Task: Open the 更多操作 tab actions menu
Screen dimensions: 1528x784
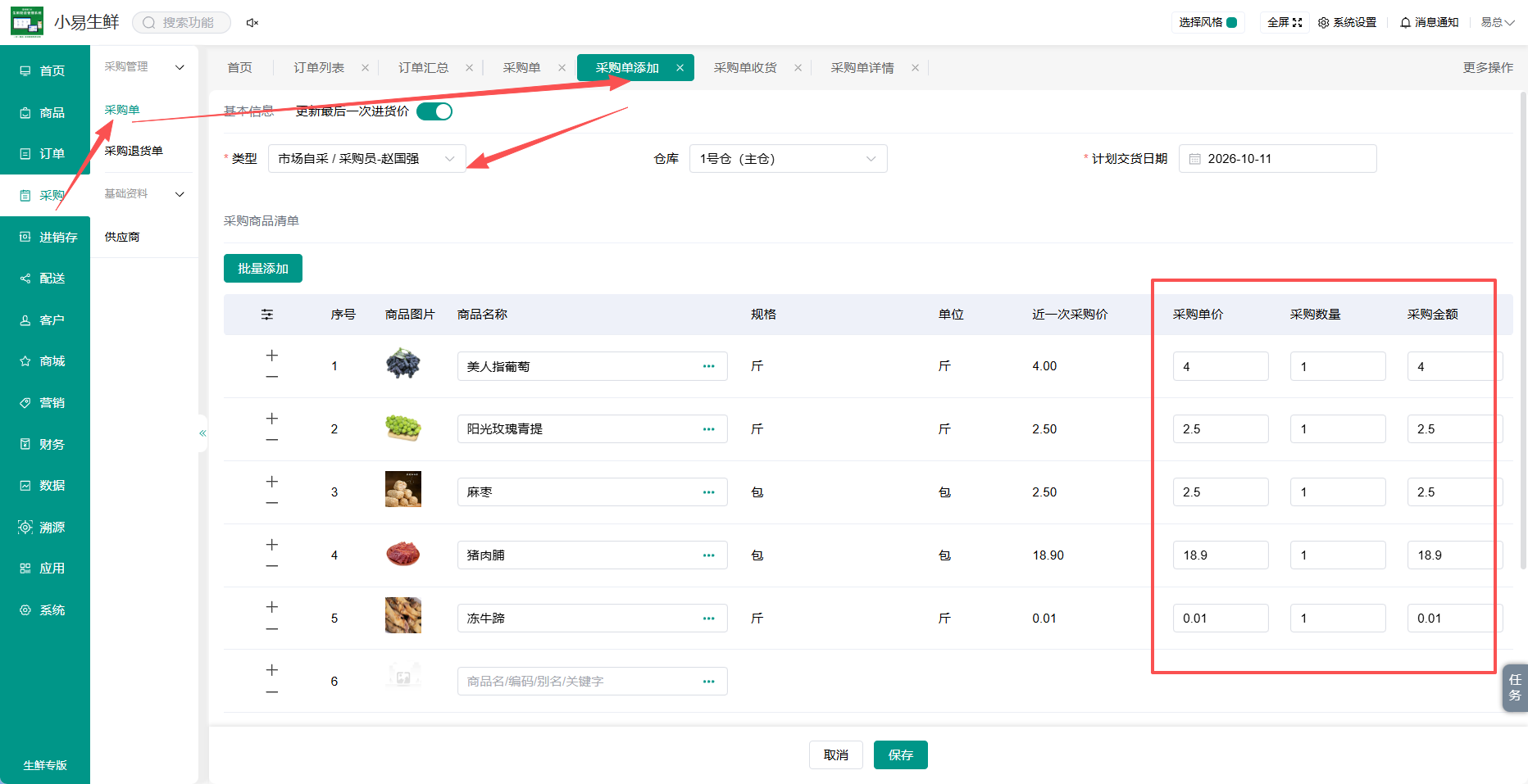Action: click(1488, 68)
